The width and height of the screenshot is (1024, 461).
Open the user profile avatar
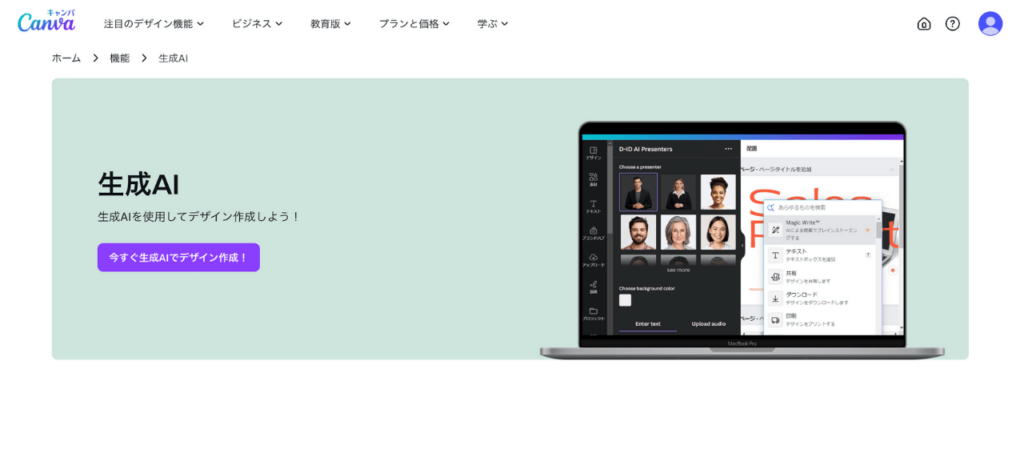[x=989, y=24]
